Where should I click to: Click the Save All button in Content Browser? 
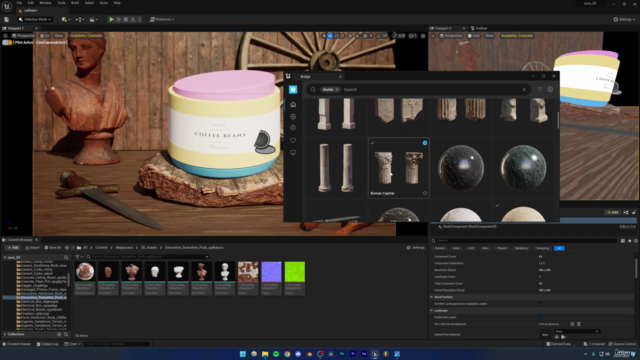53,248
